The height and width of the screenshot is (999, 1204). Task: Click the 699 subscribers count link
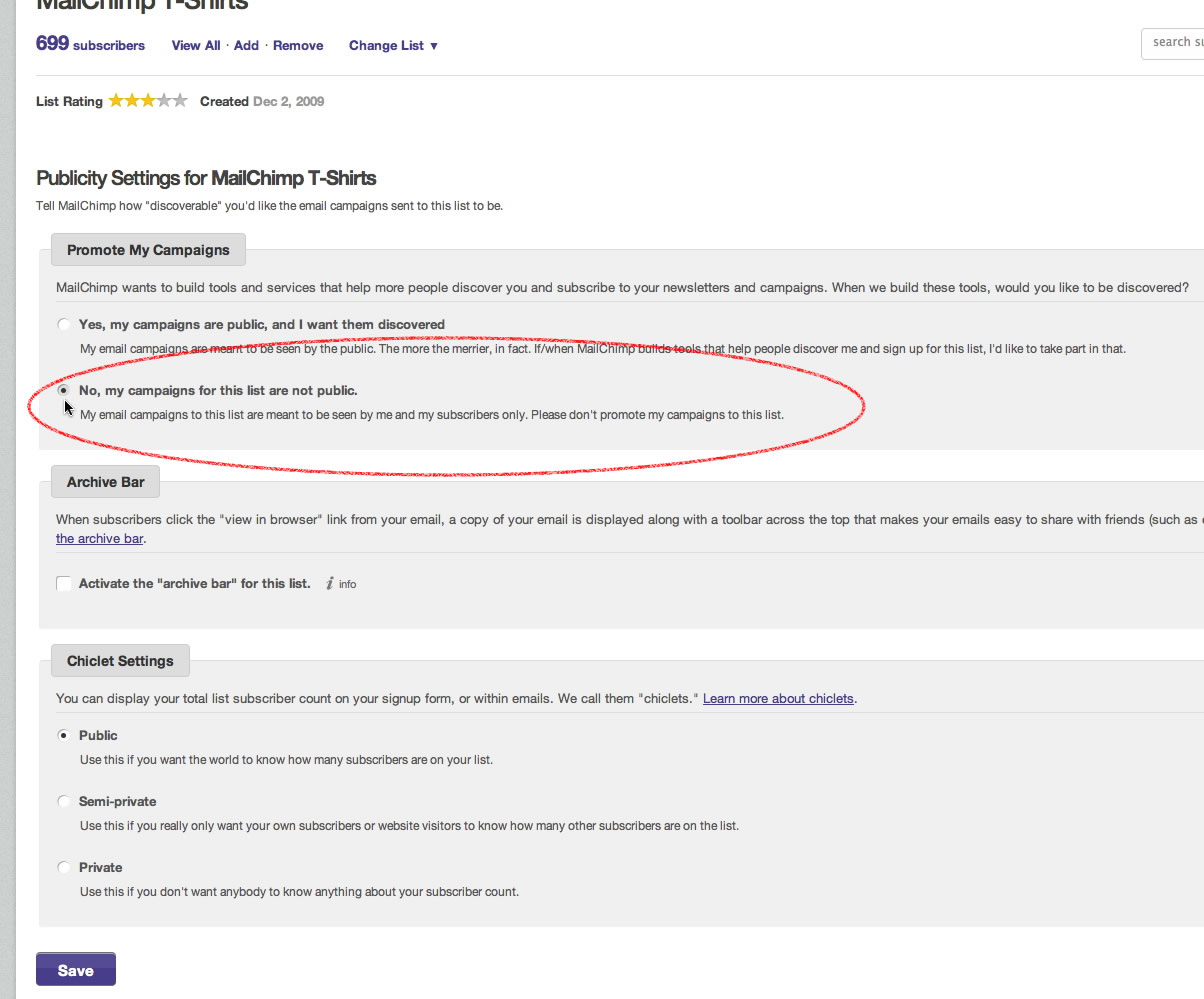point(90,45)
